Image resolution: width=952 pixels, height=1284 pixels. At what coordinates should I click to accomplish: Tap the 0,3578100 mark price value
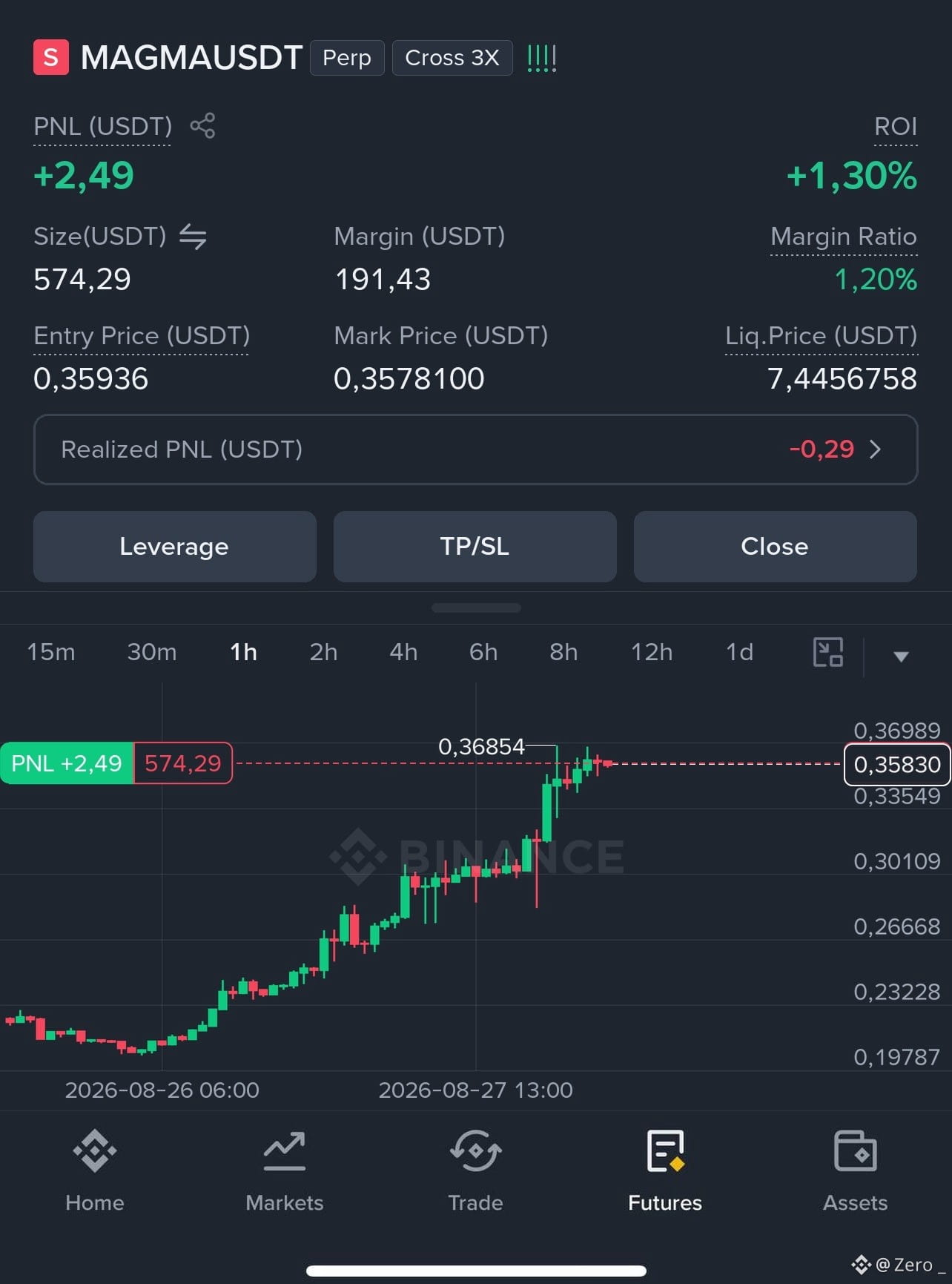click(409, 379)
